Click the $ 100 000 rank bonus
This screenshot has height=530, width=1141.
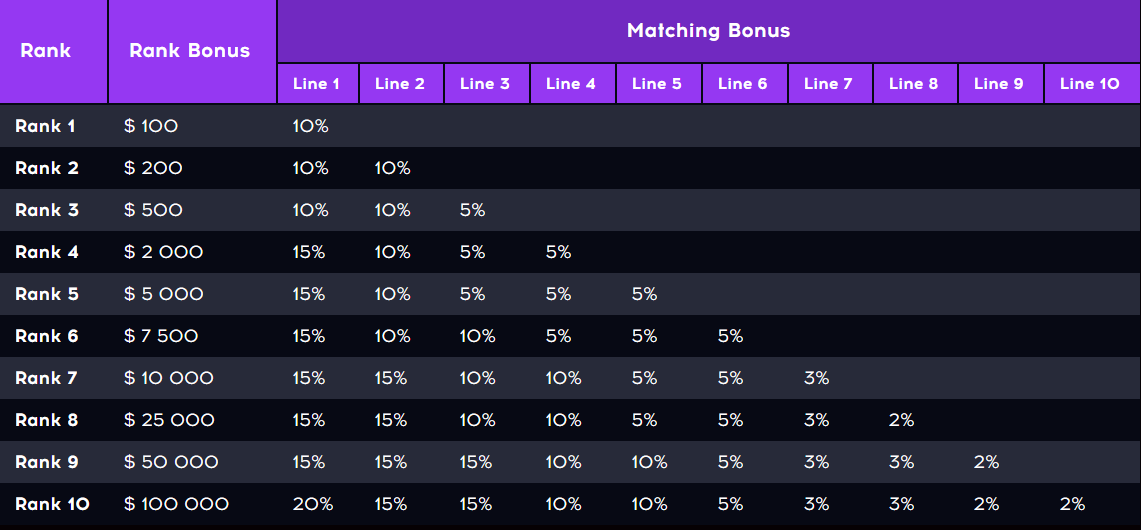point(176,504)
